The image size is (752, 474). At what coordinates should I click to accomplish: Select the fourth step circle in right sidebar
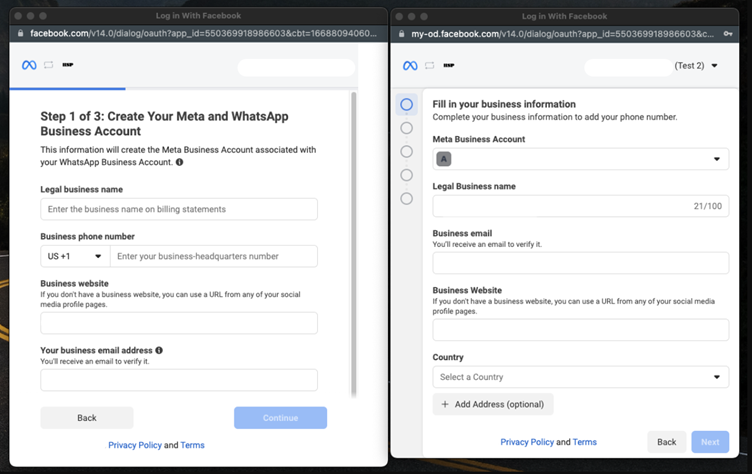pyautogui.click(x=406, y=175)
